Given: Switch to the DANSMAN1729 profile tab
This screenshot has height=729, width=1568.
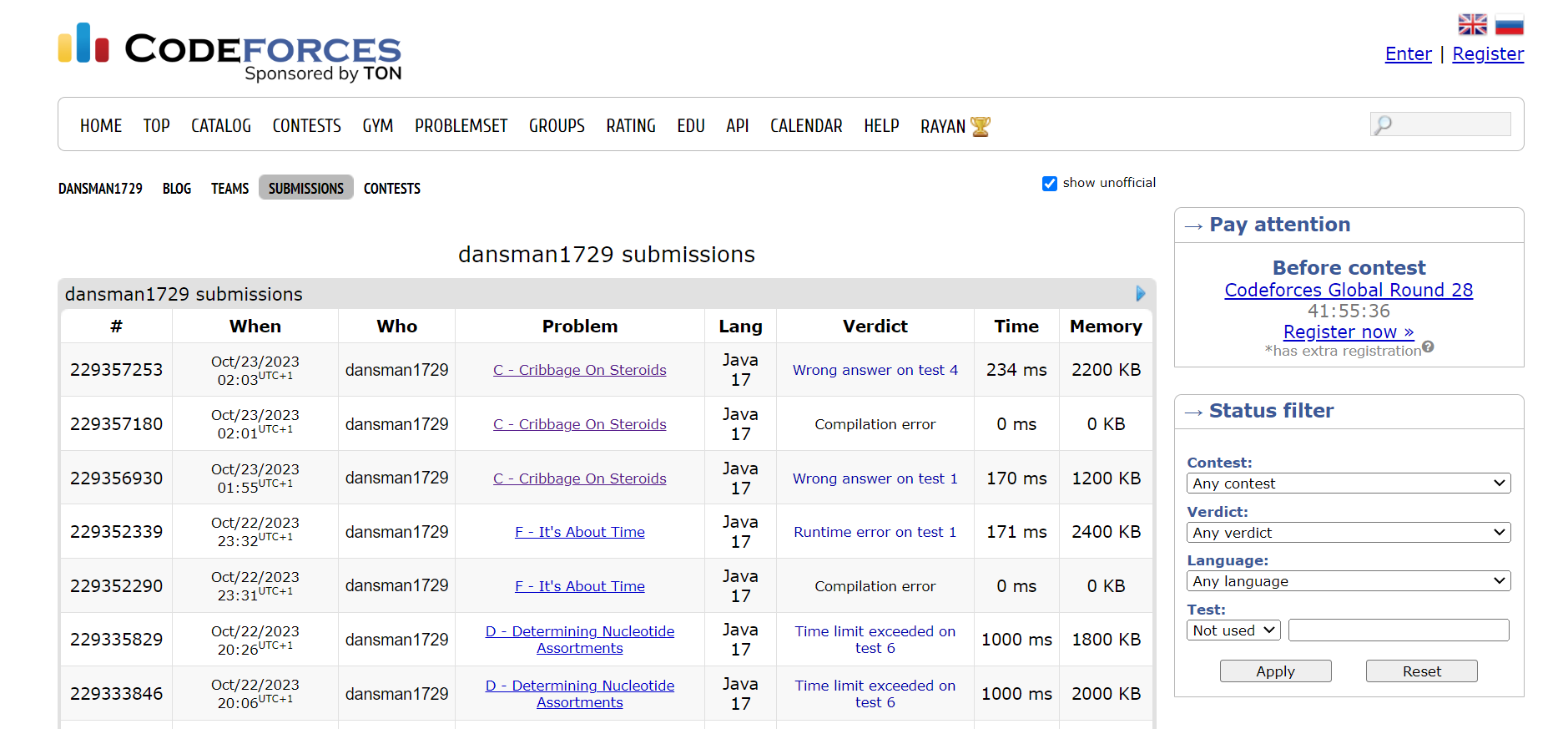Looking at the screenshot, I should pos(100,189).
